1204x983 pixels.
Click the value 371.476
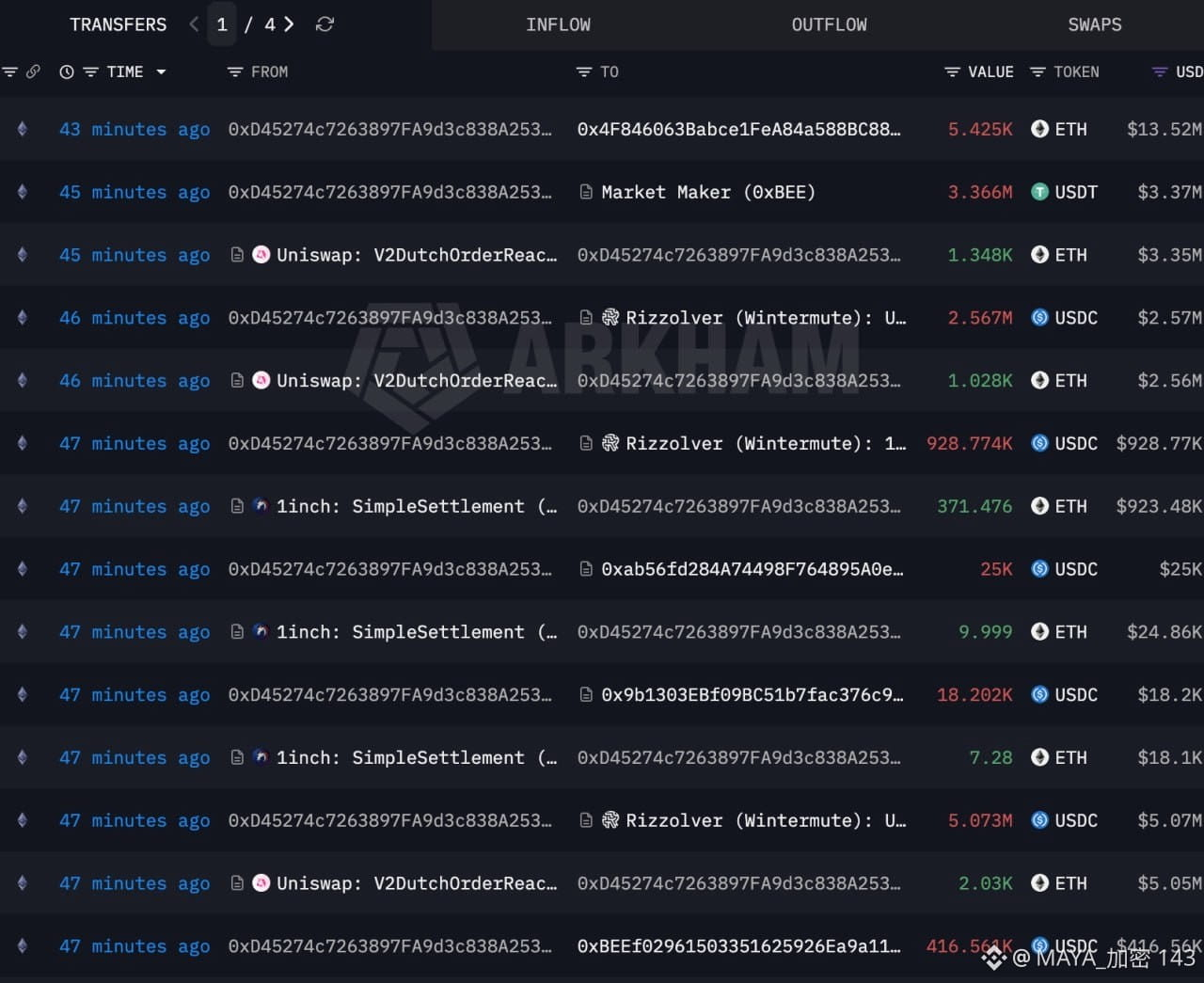pos(974,506)
